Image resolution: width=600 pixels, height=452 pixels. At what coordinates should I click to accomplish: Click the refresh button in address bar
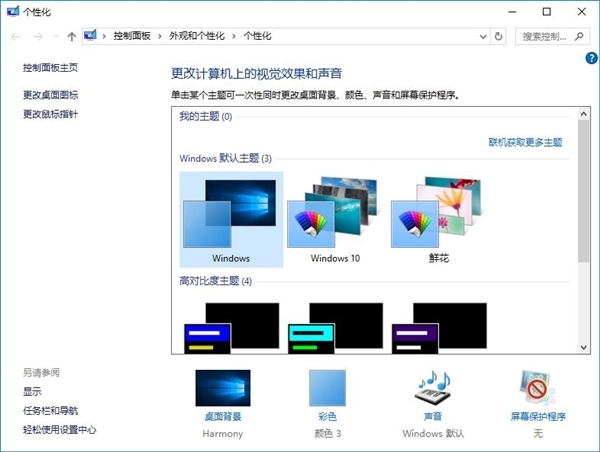(x=499, y=36)
